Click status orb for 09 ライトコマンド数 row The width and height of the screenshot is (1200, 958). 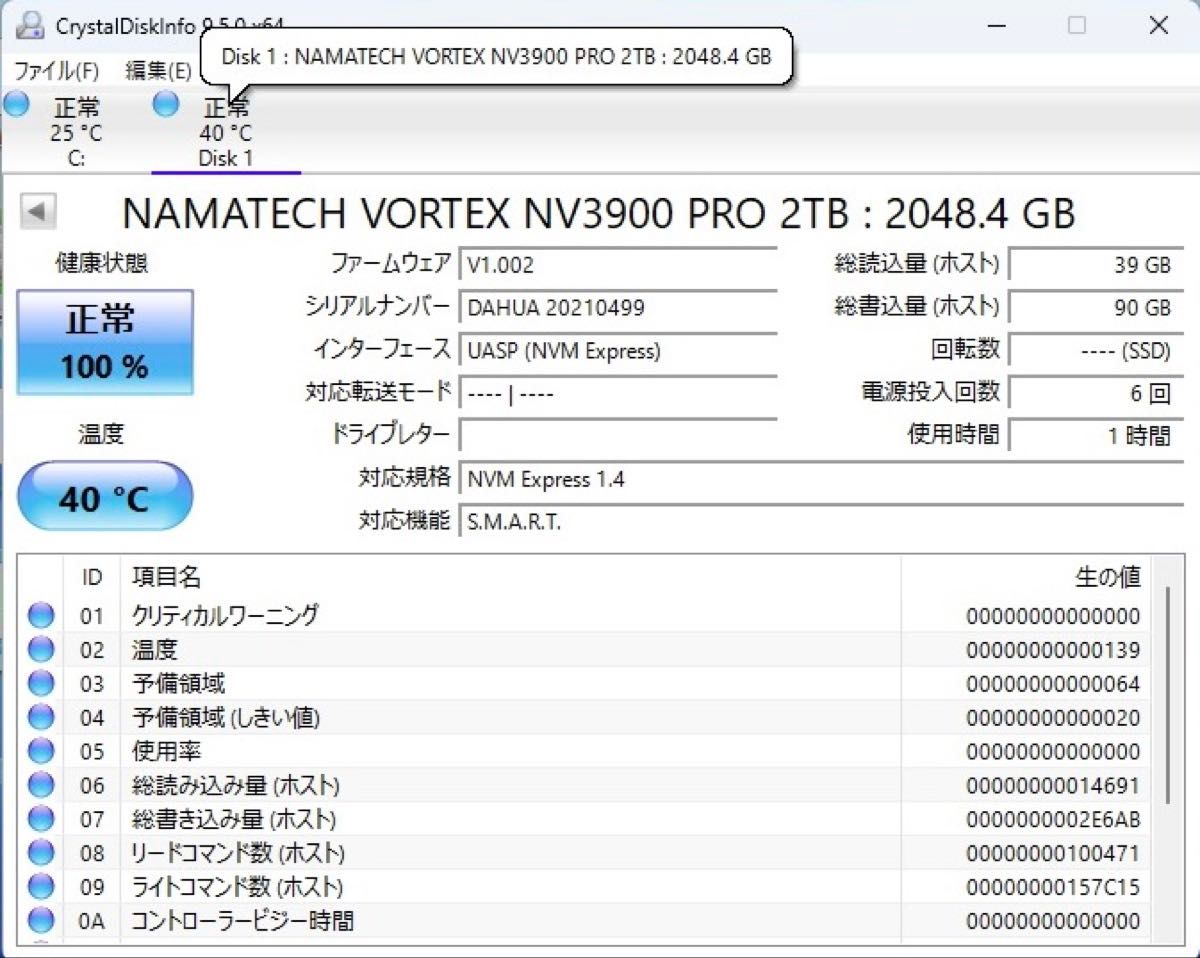tap(41, 887)
